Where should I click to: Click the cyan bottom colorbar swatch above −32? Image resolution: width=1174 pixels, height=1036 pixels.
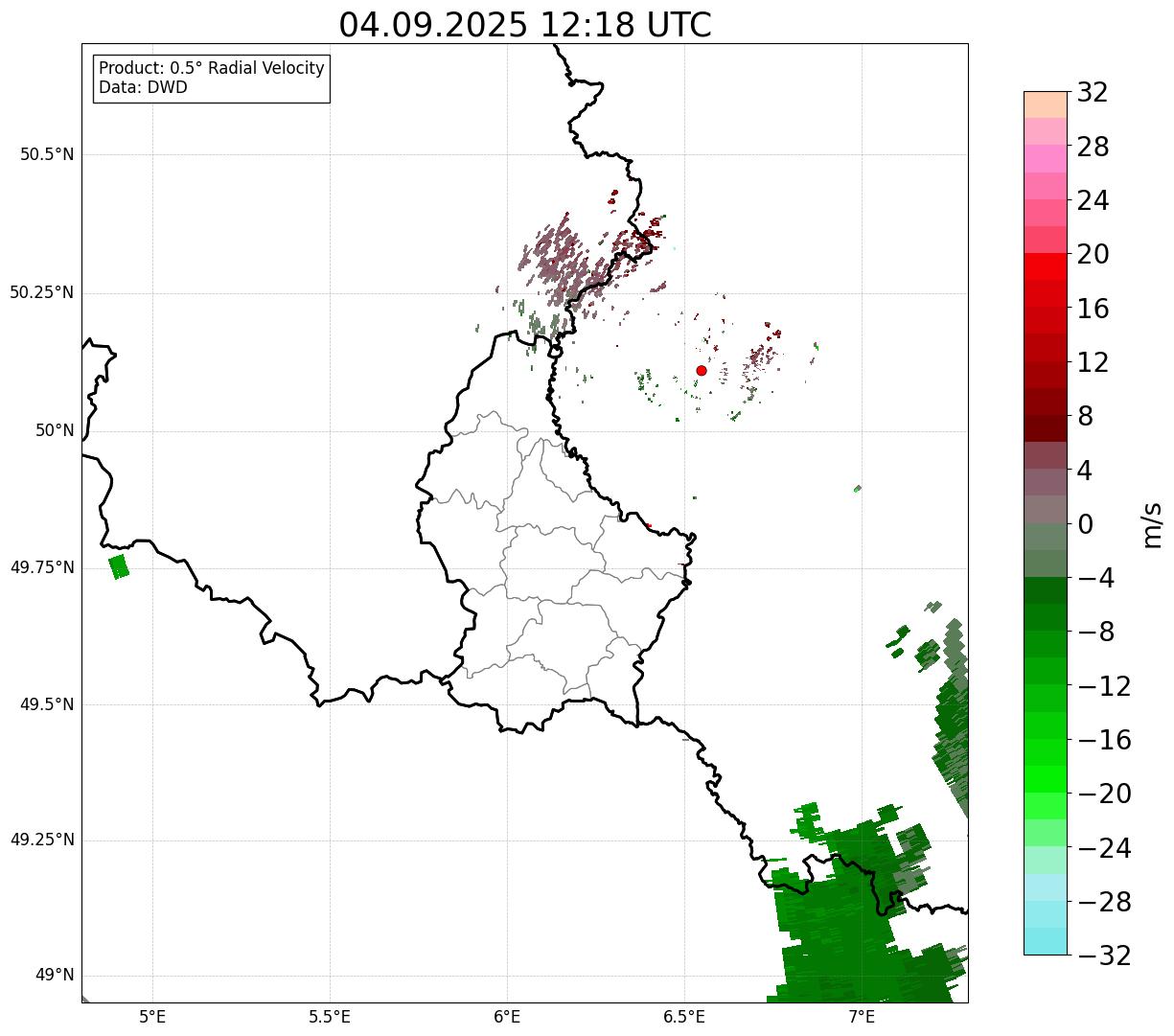(1046, 941)
